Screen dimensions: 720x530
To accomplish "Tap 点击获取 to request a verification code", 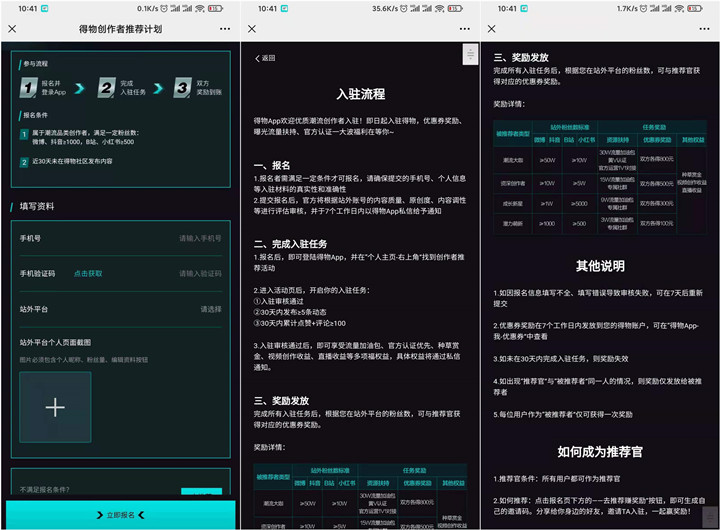I will click(88, 273).
